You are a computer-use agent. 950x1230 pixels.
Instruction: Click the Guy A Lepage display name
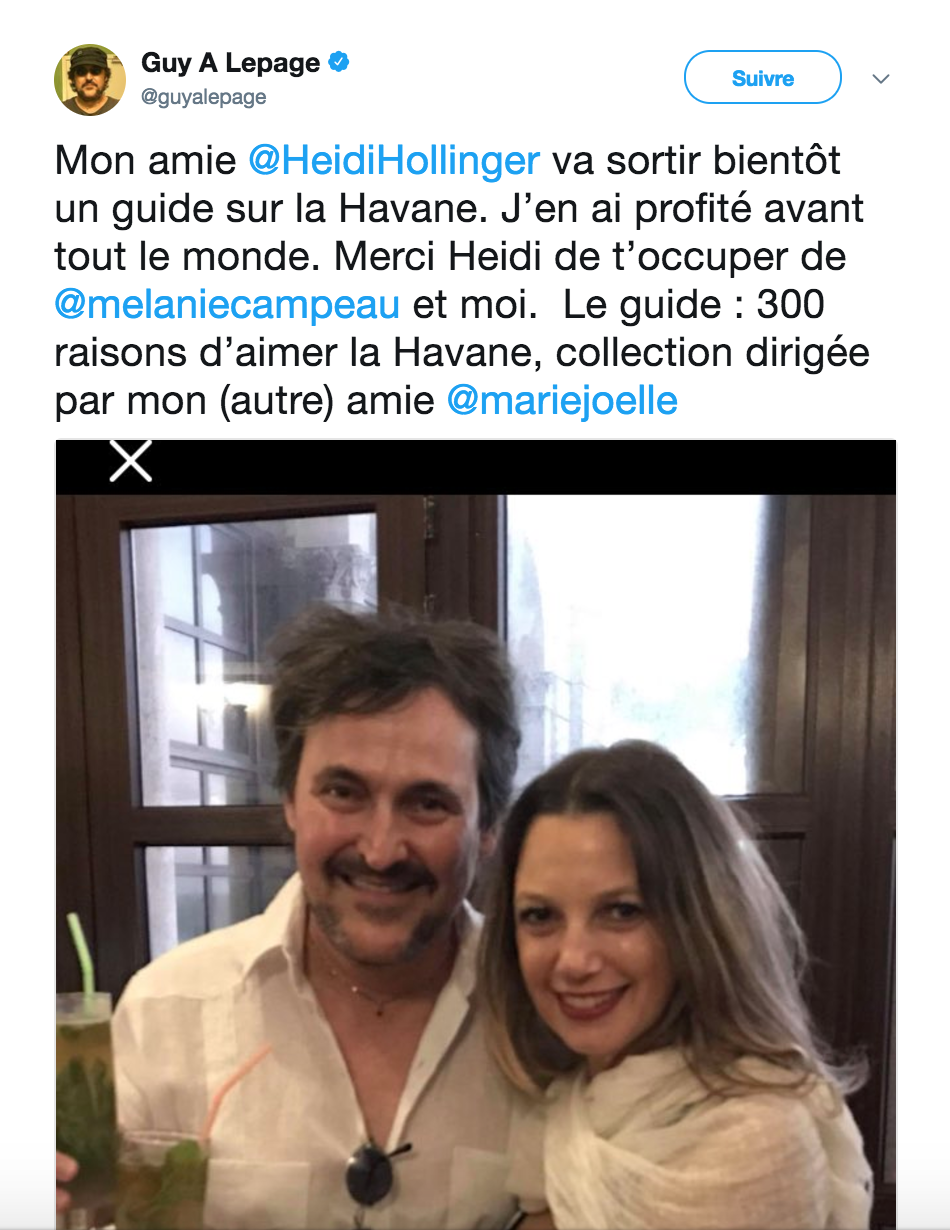[x=231, y=63]
